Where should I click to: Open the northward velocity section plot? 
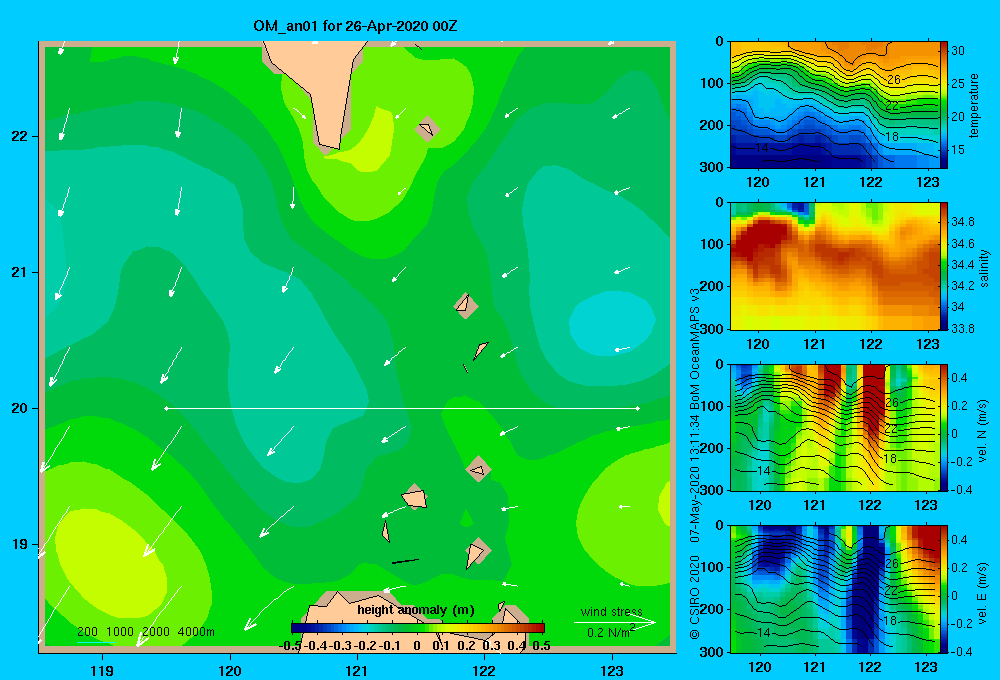click(834, 427)
